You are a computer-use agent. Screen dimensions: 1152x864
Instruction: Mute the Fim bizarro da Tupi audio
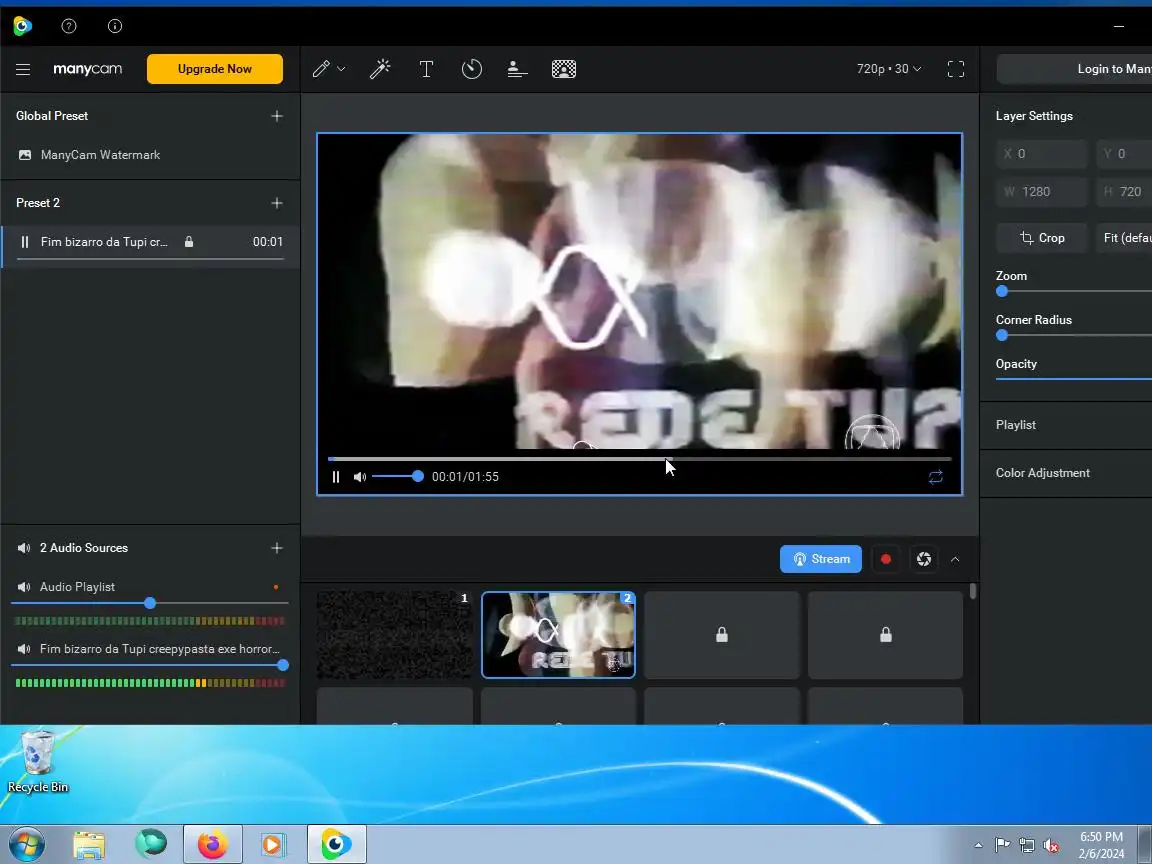click(24, 649)
